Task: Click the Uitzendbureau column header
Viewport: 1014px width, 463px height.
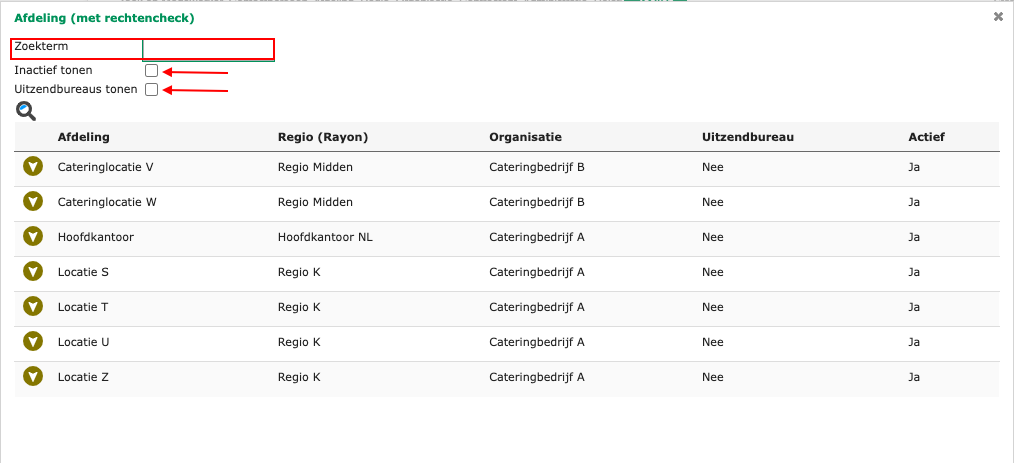Action: point(747,137)
